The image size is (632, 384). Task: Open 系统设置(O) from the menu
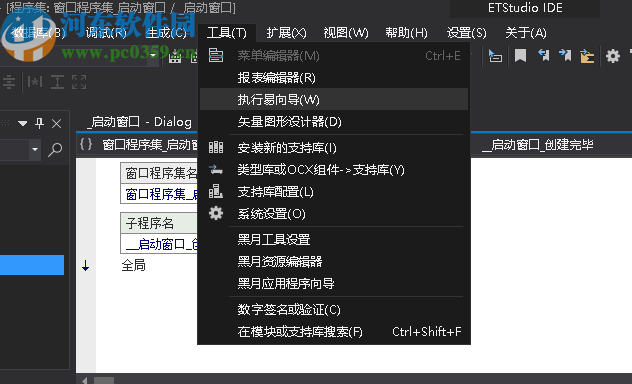coord(334,214)
